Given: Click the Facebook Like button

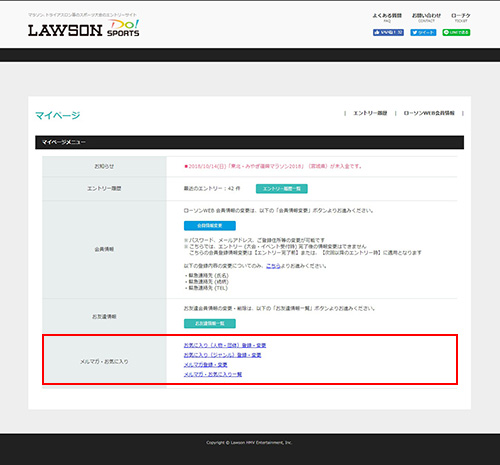Looking at the screenshot, I should point(388,32).
